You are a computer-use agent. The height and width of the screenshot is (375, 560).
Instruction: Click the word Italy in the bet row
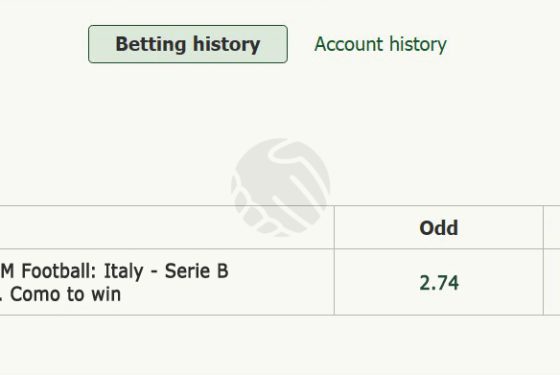[x=123, y=271]
